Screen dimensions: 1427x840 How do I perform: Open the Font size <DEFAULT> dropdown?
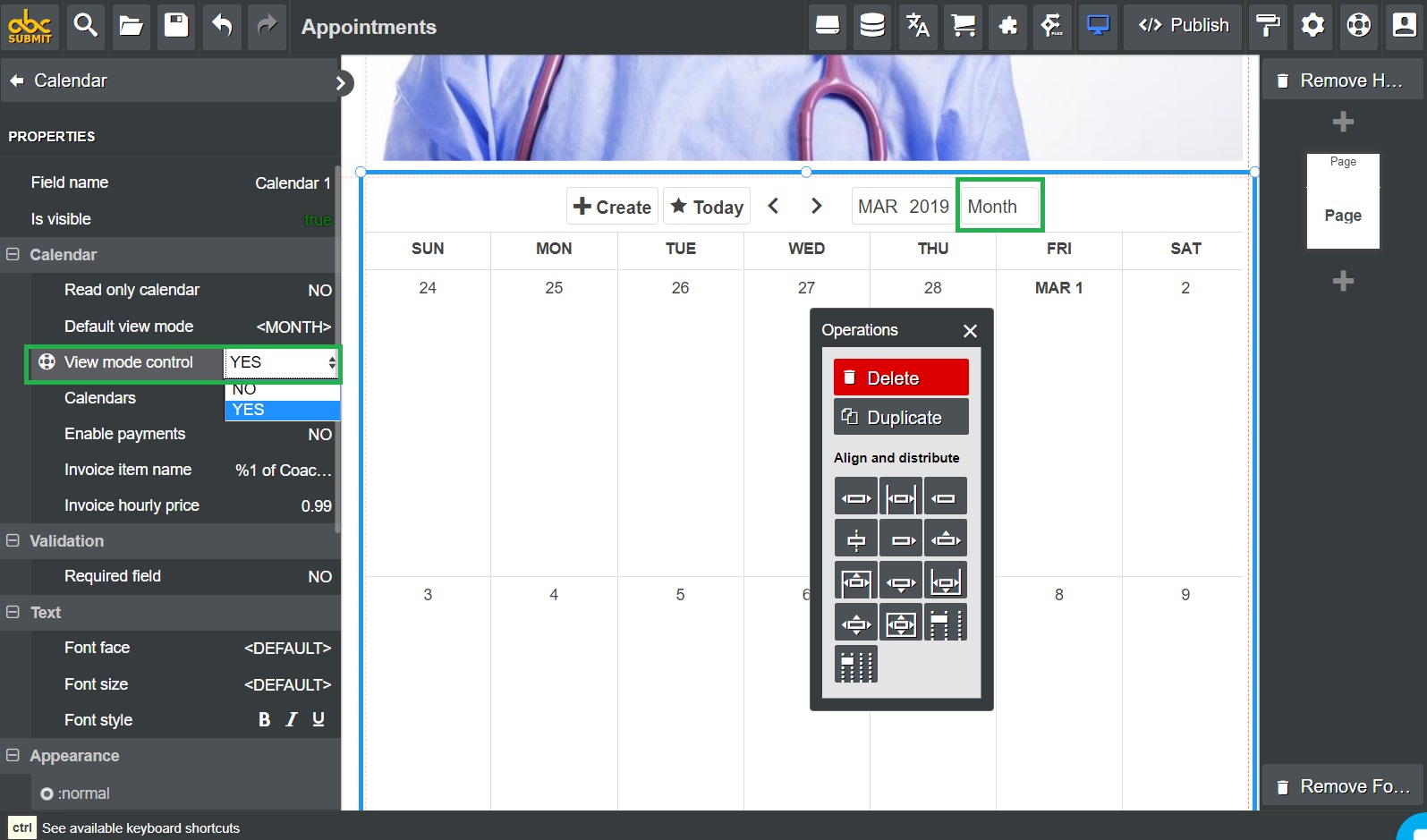click(x=287, y=685)
